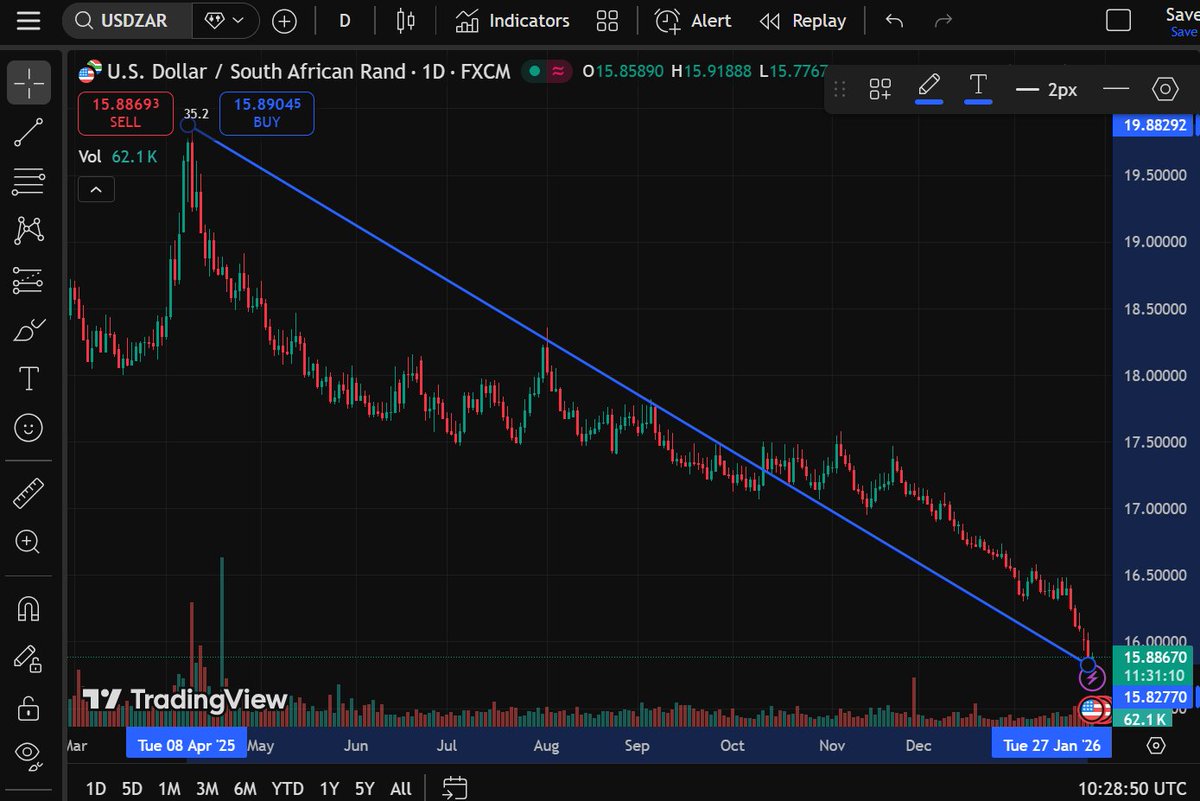Start bar Replay mode
This screenshot has height=801, width=1200.
[802, 21]
